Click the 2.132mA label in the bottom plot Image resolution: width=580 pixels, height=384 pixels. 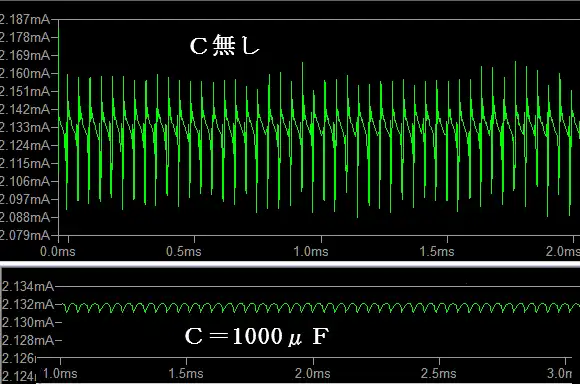pos(28,304)
